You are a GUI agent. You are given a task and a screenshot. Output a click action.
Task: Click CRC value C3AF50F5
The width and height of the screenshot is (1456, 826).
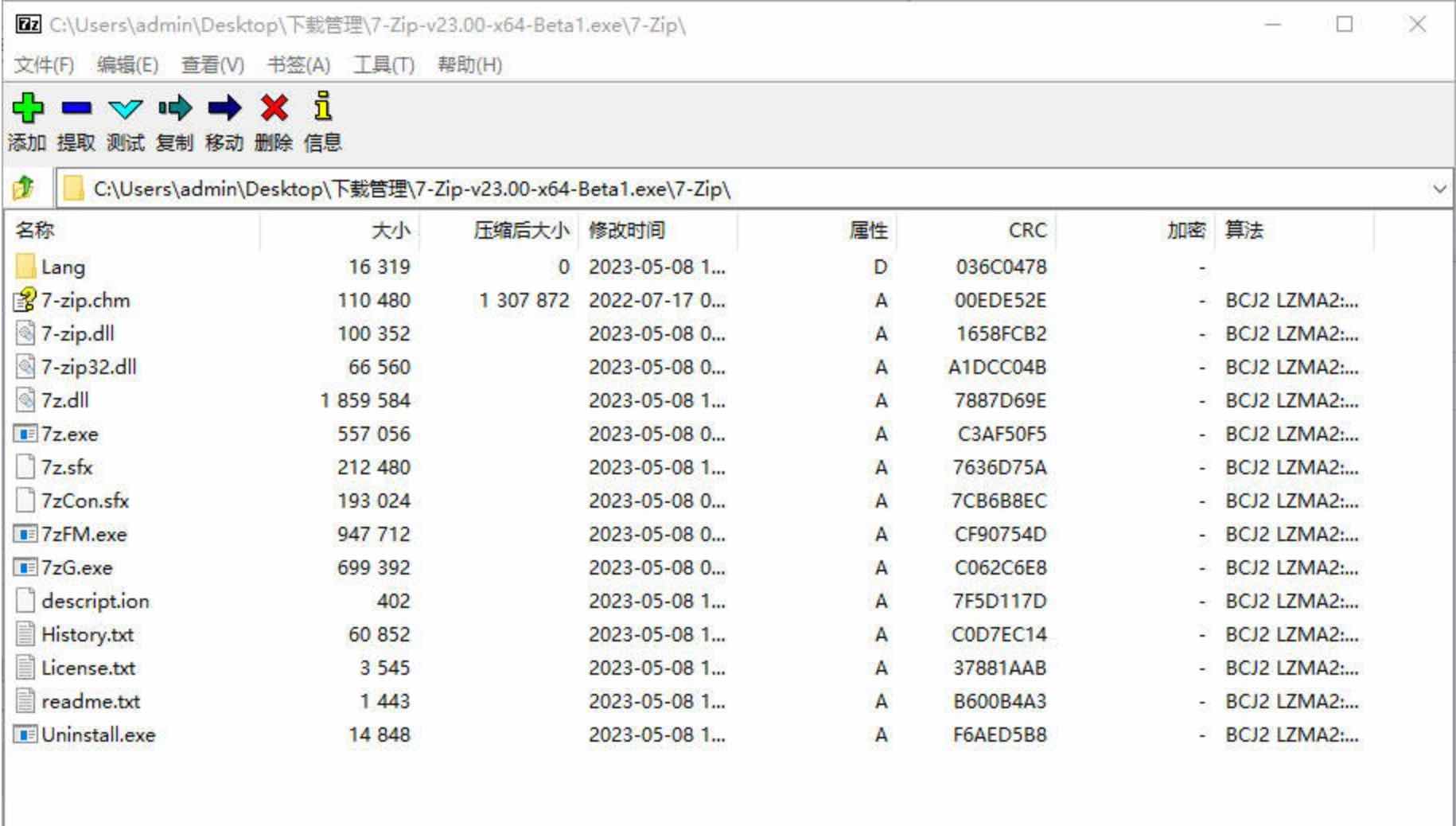point(1002,434)
